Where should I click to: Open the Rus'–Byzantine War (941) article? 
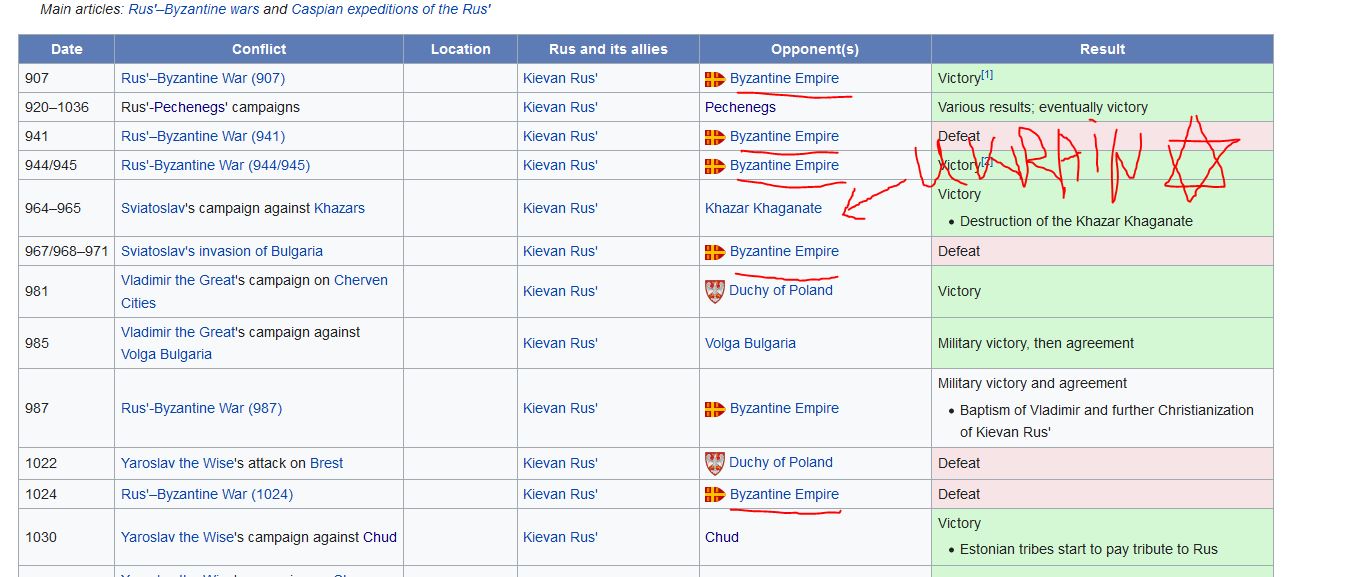(203, 136)
